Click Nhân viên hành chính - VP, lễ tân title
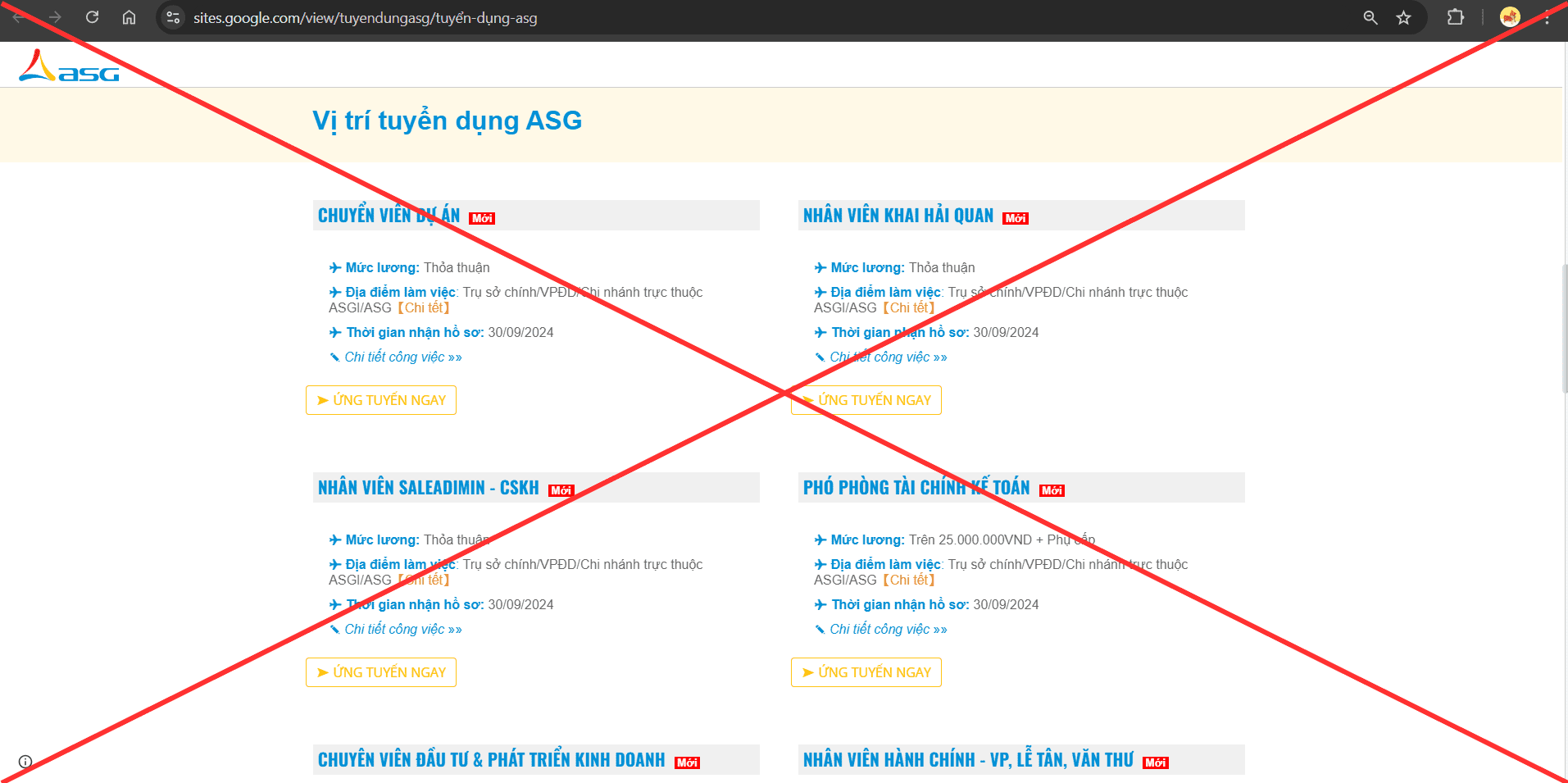Viewport: 1568px width, 783px height. pyautogui.click(x=968, y=760)
